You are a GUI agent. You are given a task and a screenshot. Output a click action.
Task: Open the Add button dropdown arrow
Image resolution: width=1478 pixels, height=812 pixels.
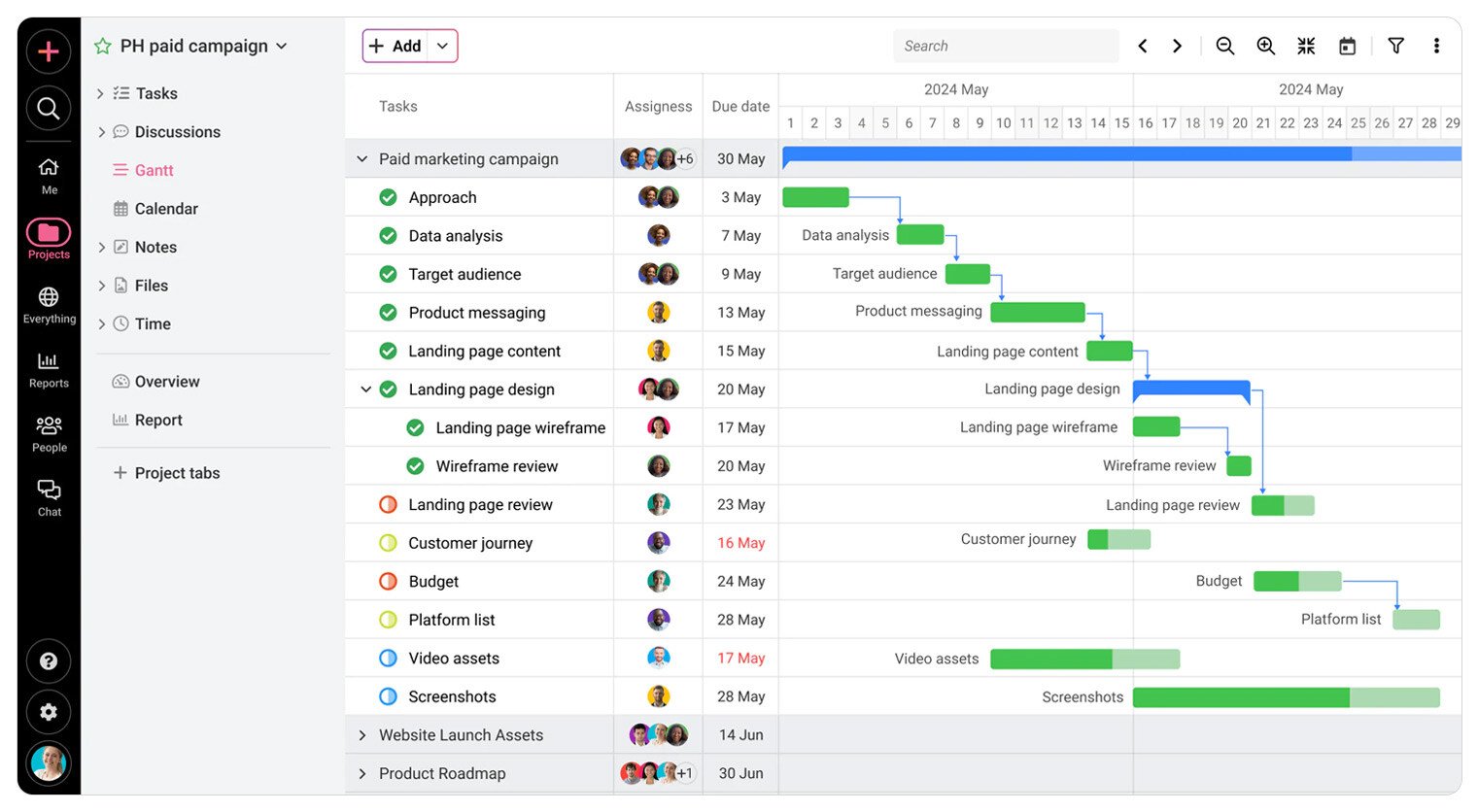coord(443,45)
